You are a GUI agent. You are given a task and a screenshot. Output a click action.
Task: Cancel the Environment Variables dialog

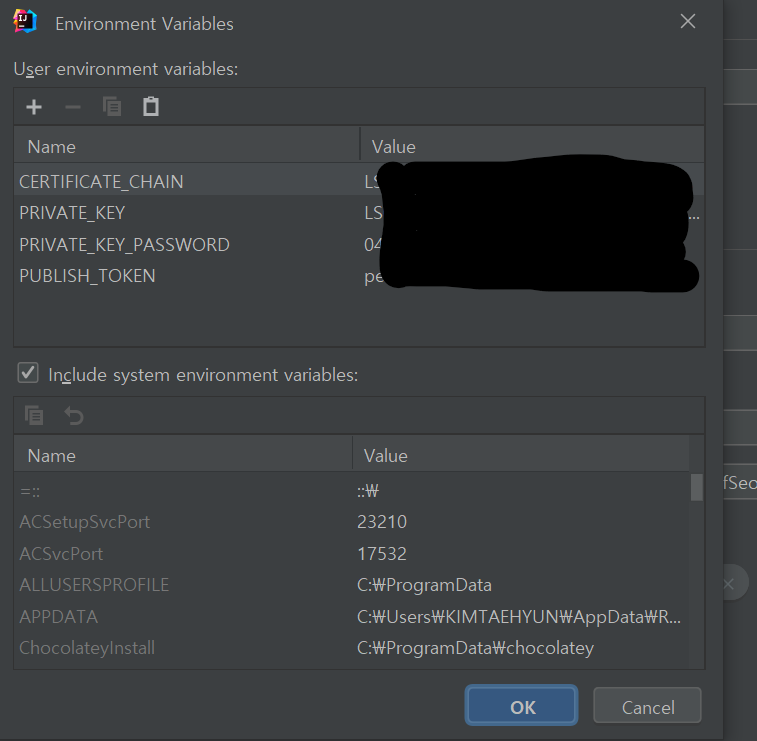(x=647, y=706)
